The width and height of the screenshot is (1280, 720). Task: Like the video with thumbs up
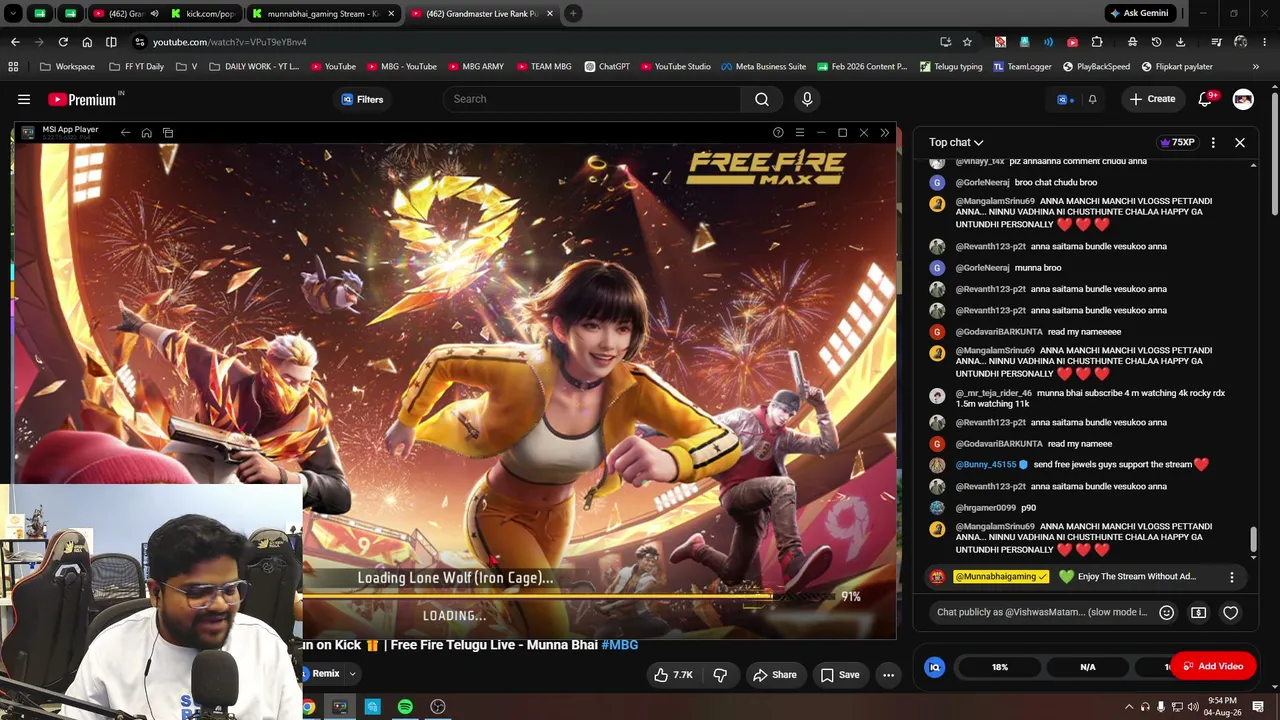[x=673, y=675]
